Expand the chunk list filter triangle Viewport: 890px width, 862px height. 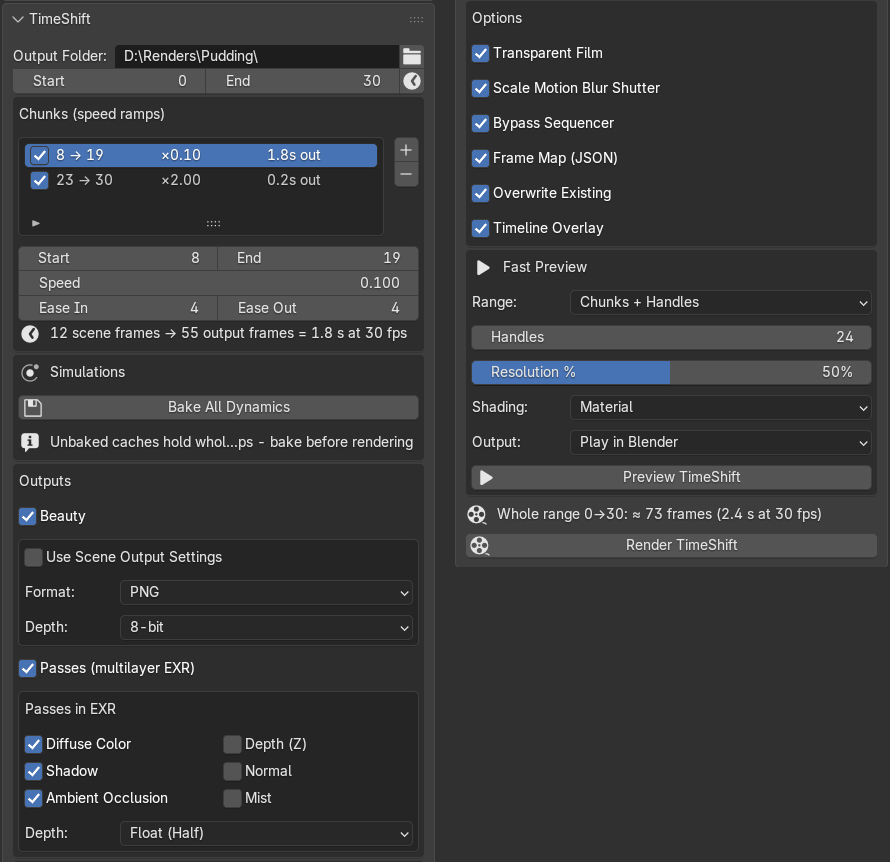pyautogui.click(x=36, y=224)
